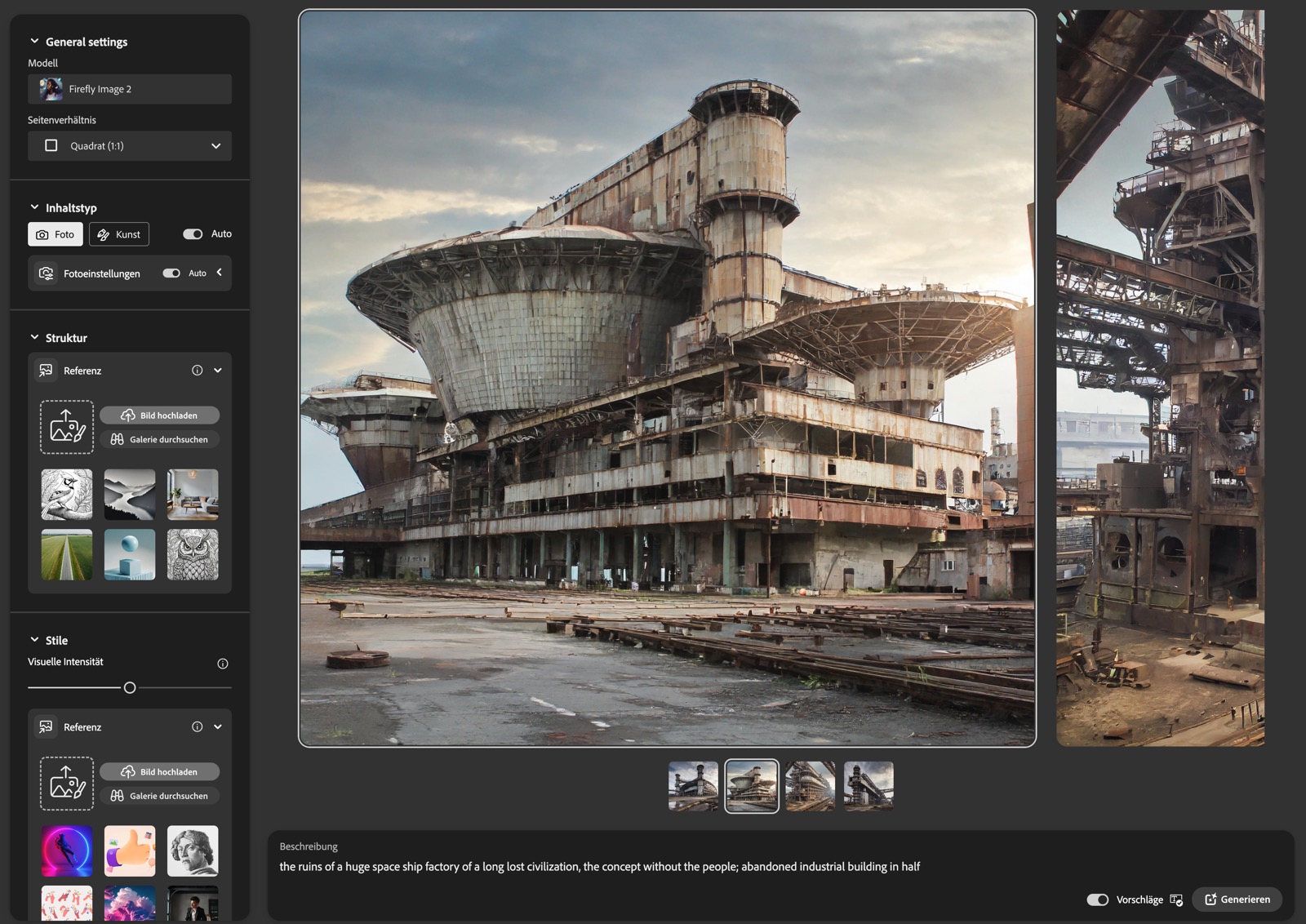Click the Fotoeinstellungen camera settings icon
The width and height of the screenshot is (1306, 924).
click(x=47, y=273)
